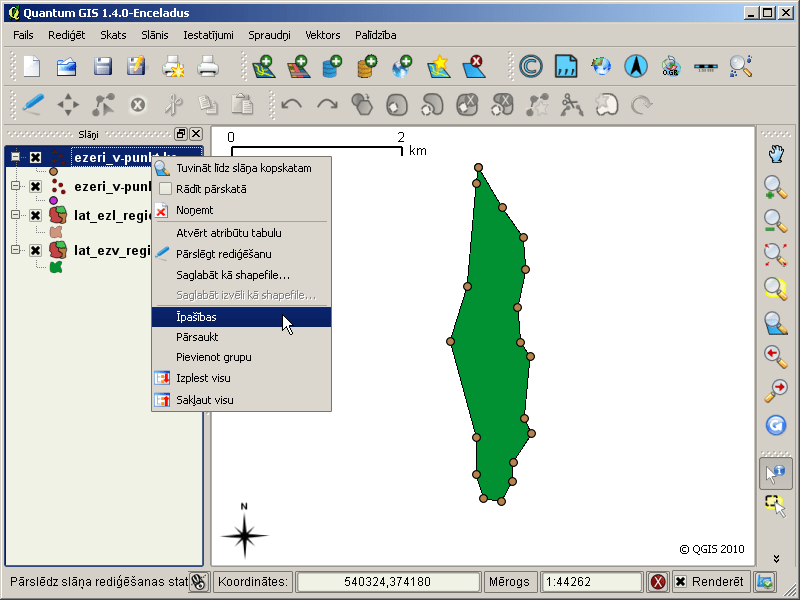Collapse the second ezeri_v-punkt layer tree
The height and width of the screenshot is (600, 800).
point(16,186)
